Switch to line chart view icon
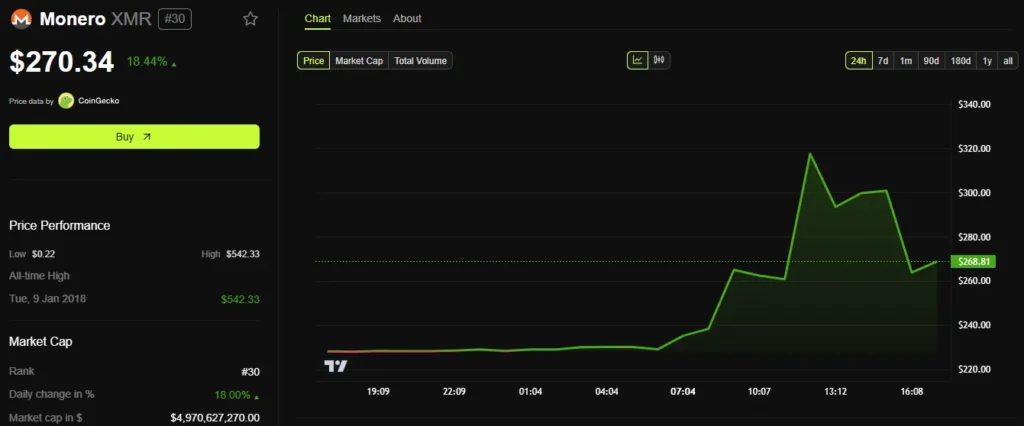This screenshot has height=426, width=1024. (x=637, y=60)
